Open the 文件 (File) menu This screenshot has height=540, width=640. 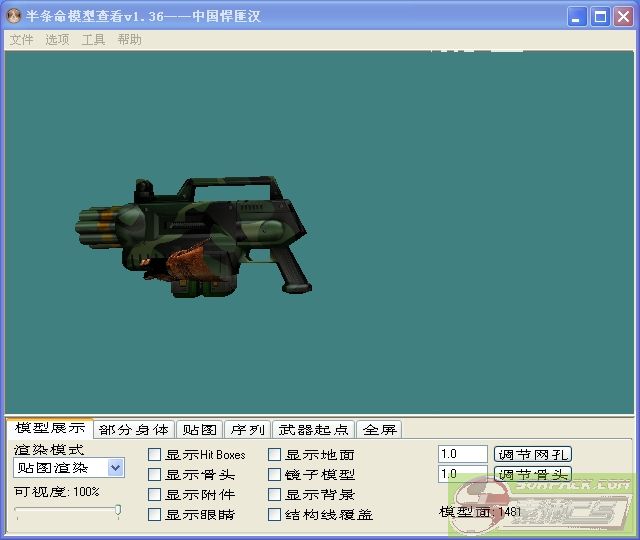point(21,40)
